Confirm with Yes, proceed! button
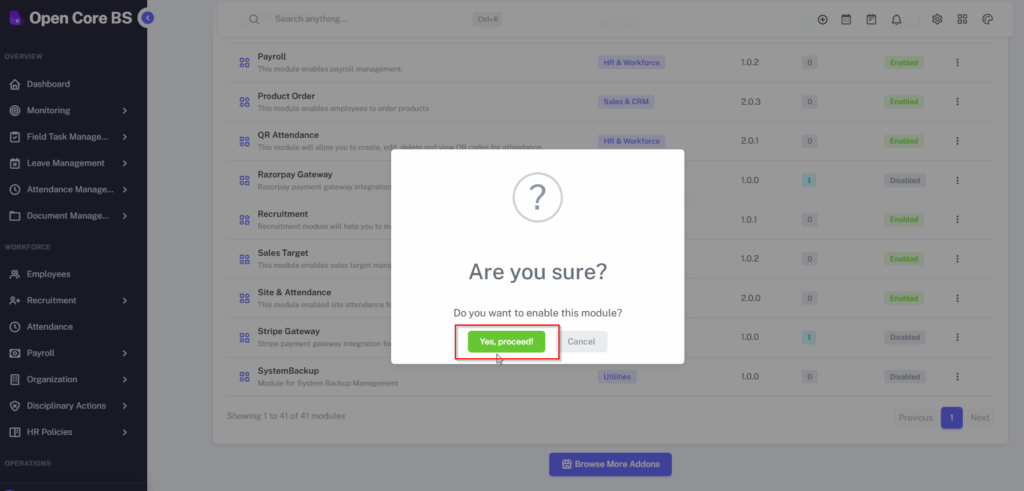 [506, 341]
